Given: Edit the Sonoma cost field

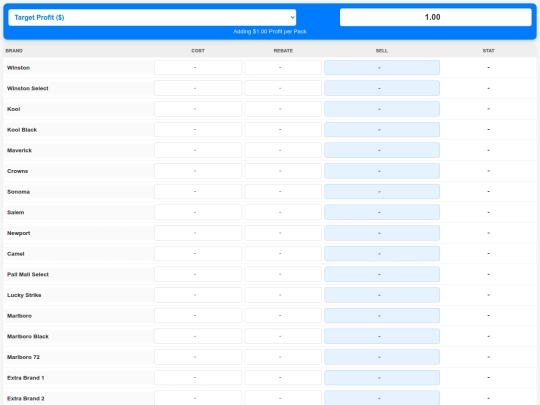Looking at the screenshot, I should 198,191.
